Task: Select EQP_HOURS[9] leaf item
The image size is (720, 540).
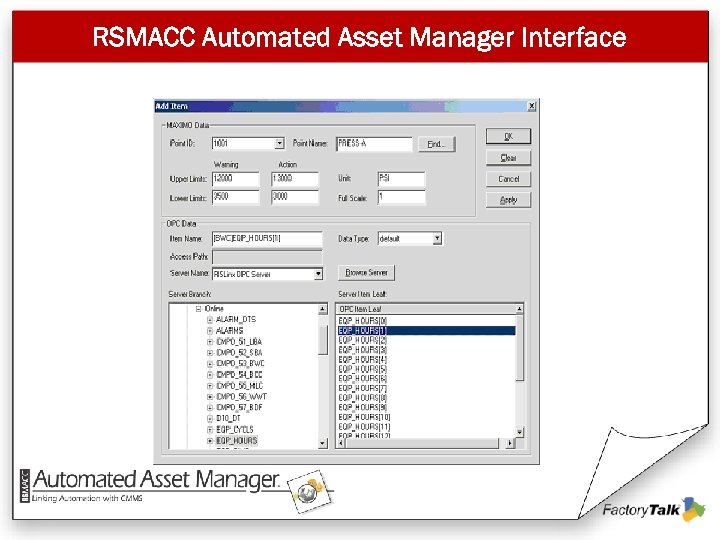Action: click(x=363, y=407)
